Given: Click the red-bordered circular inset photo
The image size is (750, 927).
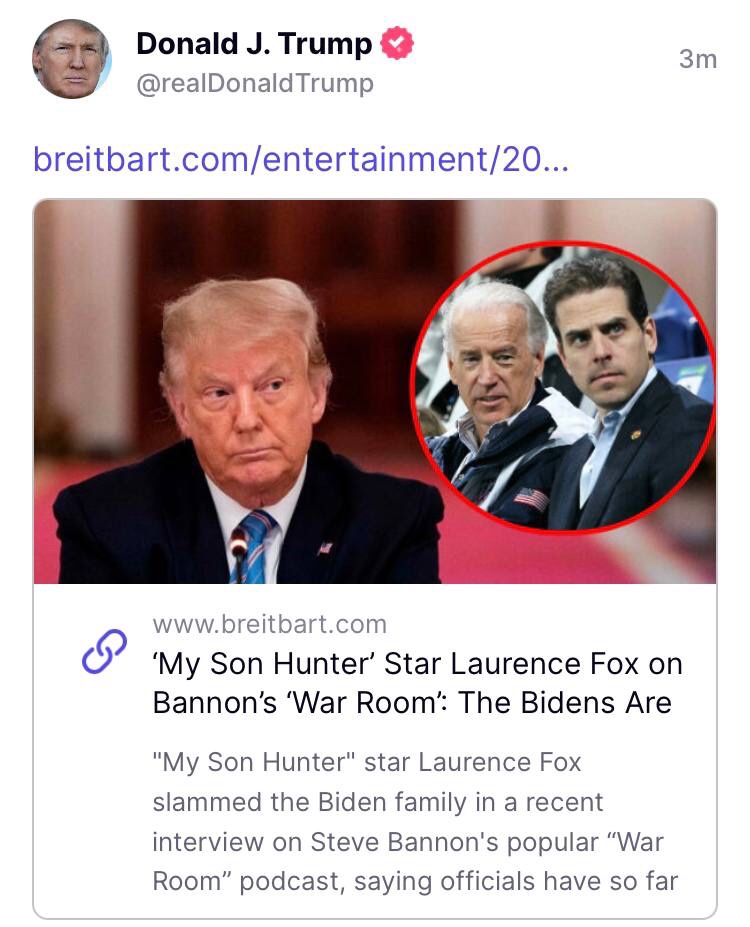Looking at the screenshot, I should [x=563, y=391].
